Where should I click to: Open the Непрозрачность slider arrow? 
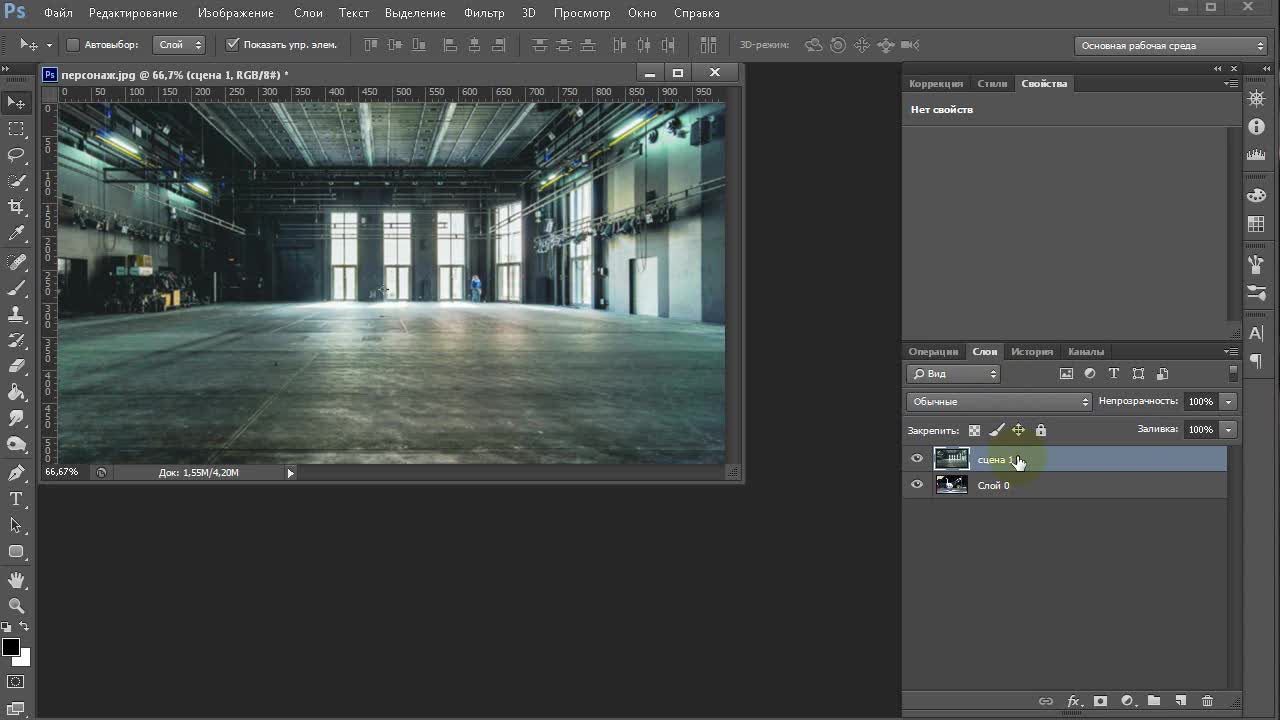[x=1228, y=401]
